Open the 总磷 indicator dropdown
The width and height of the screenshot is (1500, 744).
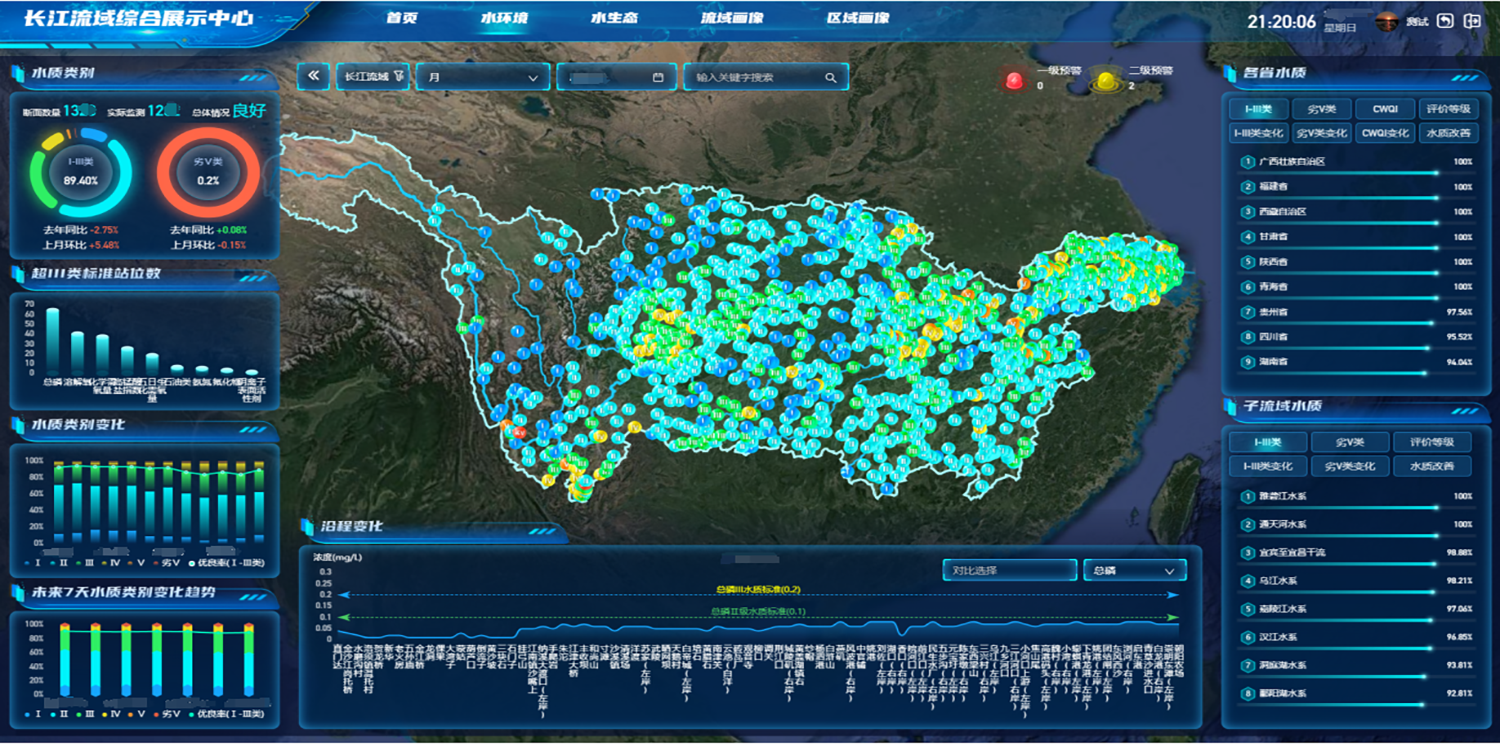(x=1134, y=571)
